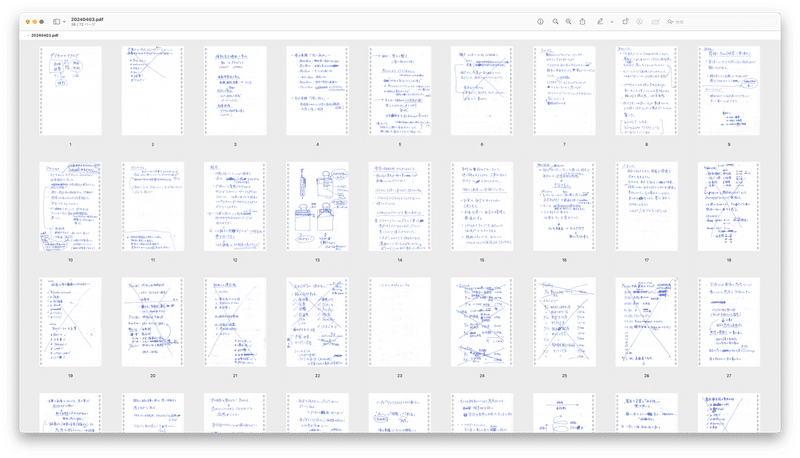This screenshot has width=800, height=458.
Task: Show the Markup toolbar
Action: [x=639, y=21]
